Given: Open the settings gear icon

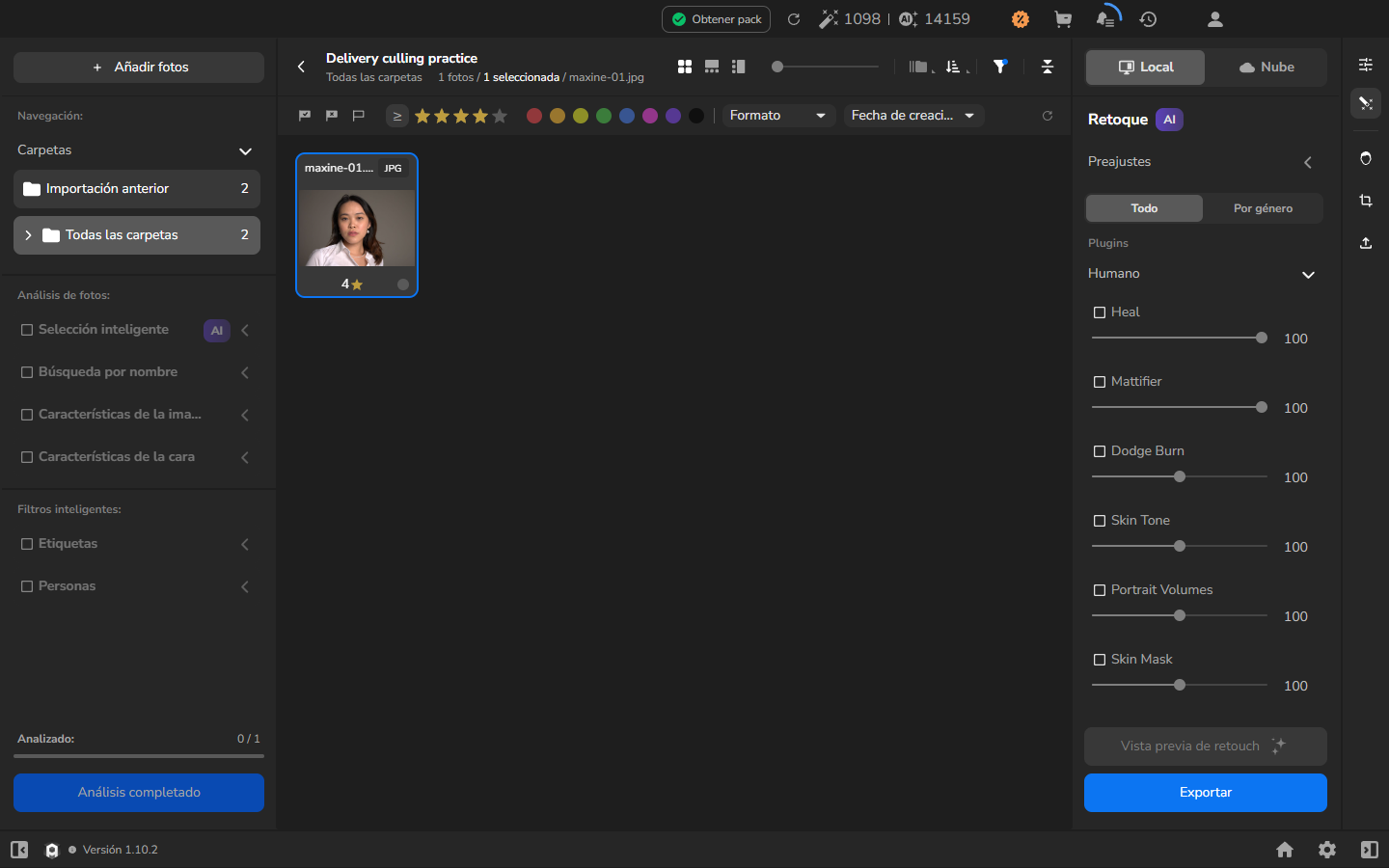Looking at the screenshot, I should pyautogui.click(x=1327, y=850).
